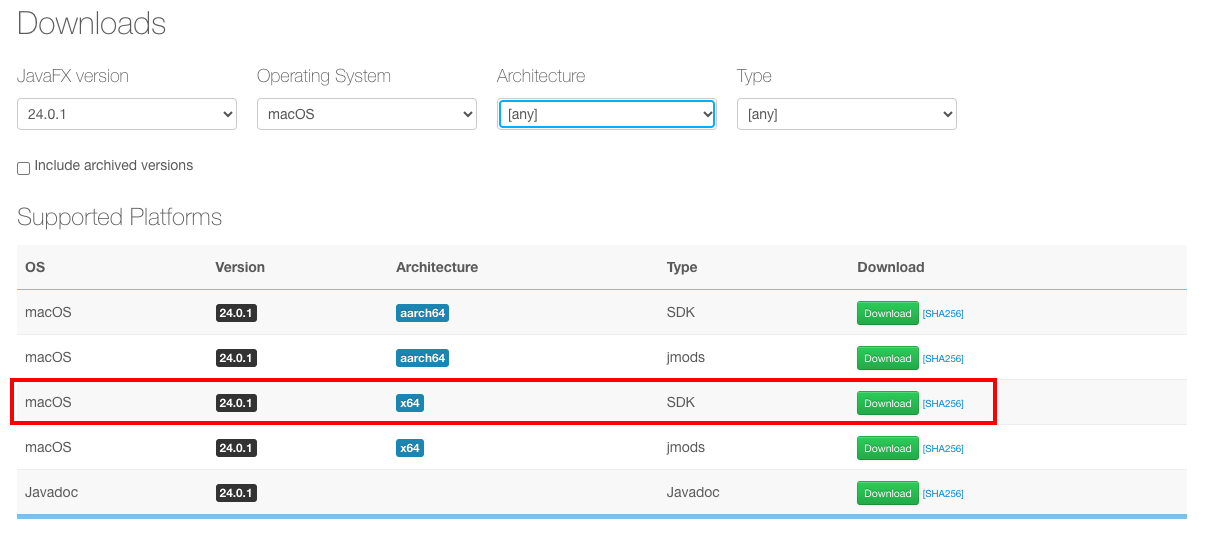1209x542 pixels.
Task: Download the macOS aarch64 jmods
Action: point(887,358)
